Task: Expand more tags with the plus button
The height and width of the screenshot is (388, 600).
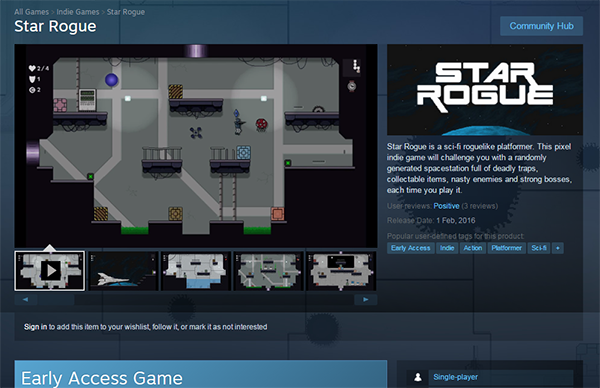Action: click(x=558, y=248)
